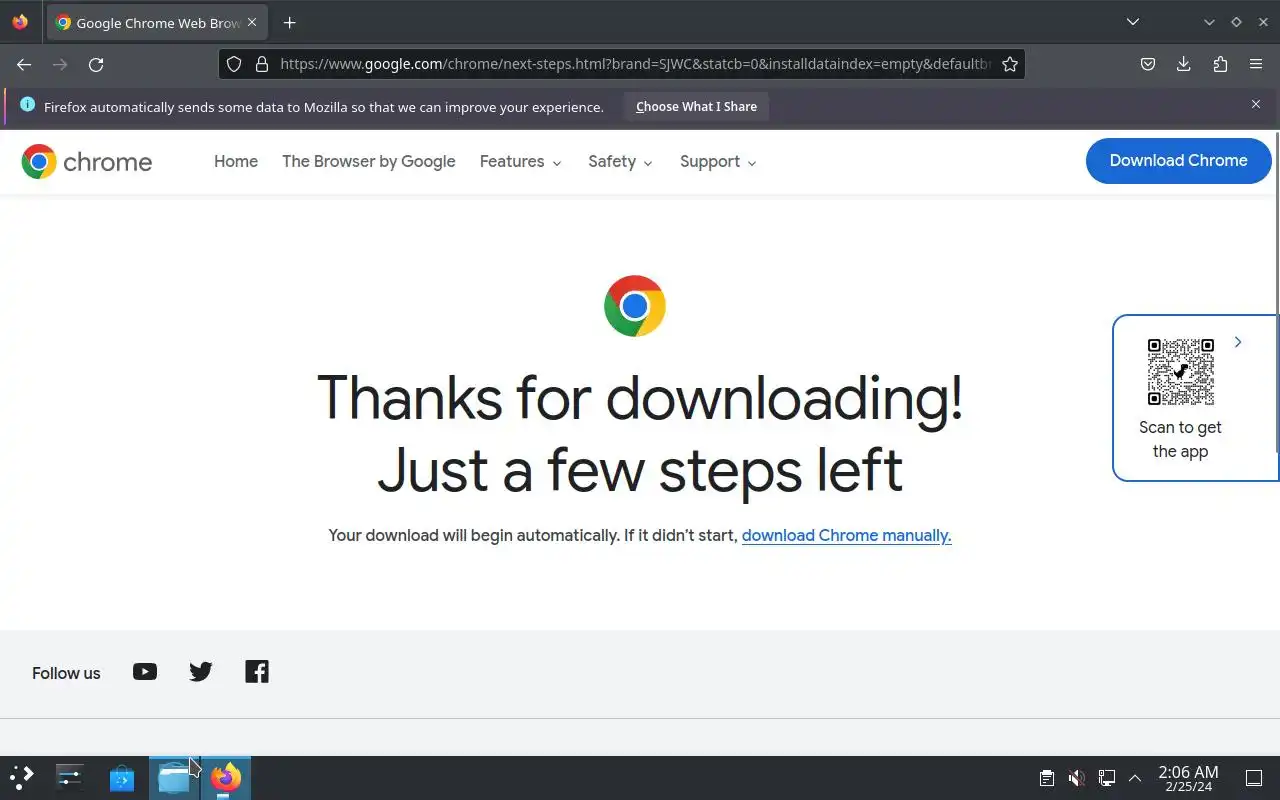Reload the current page
The image size is (1280, 800).
(96, 64)
